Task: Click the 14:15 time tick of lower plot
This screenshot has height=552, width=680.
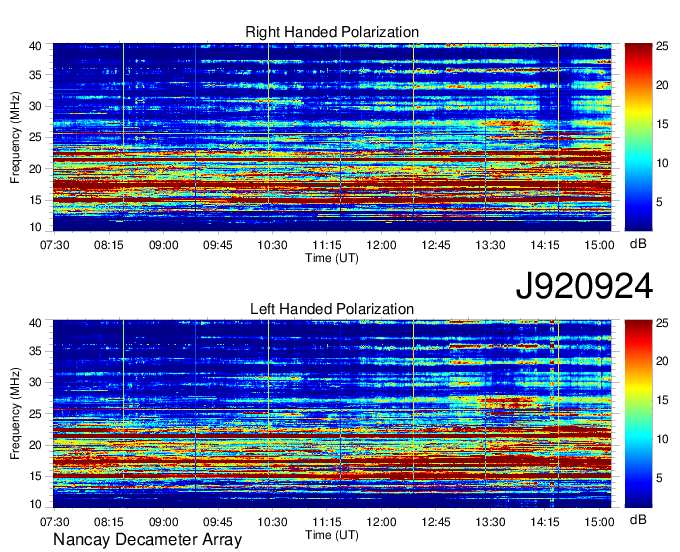Action: 545,522
